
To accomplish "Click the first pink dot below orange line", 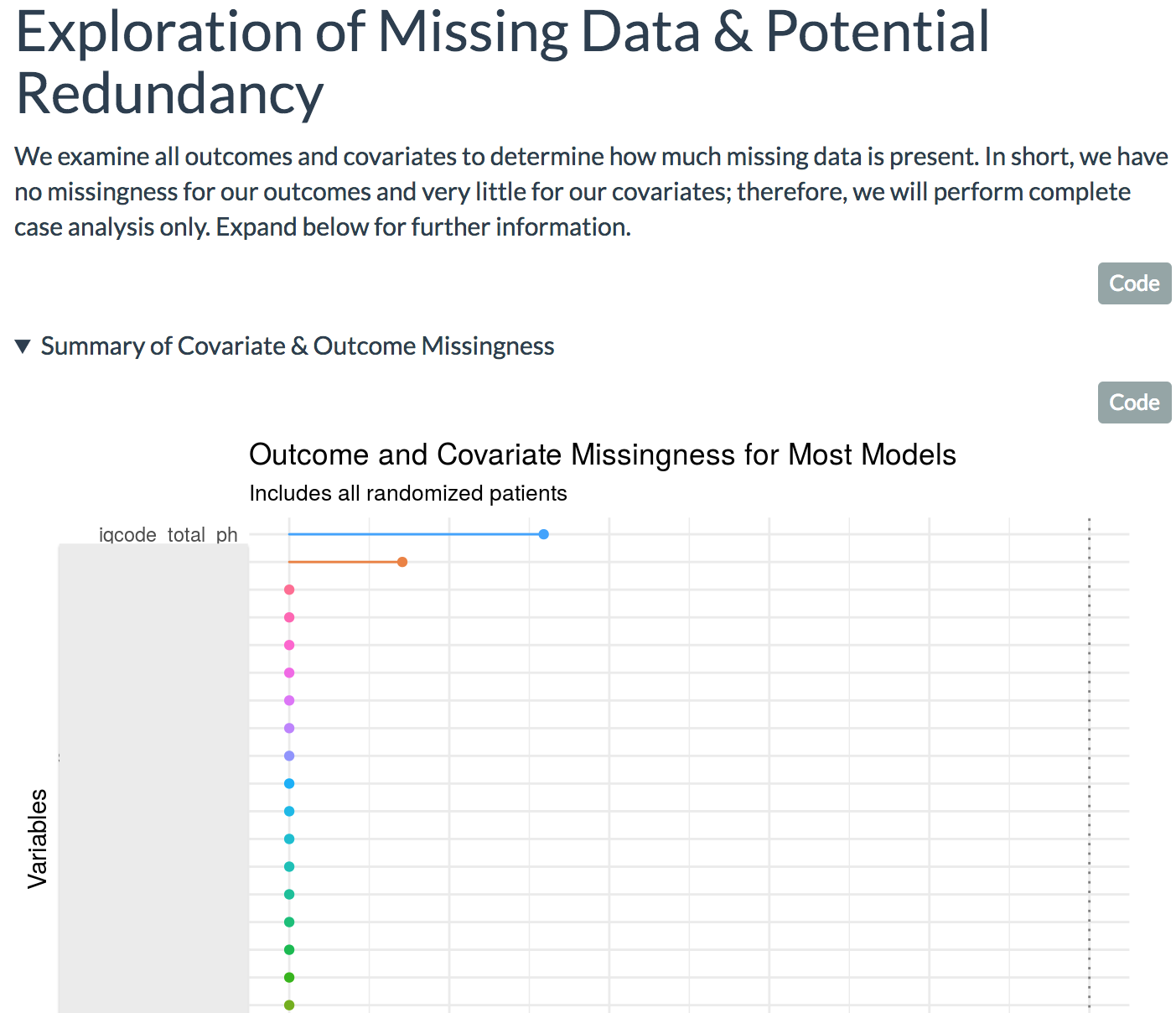I will point(289,590).
